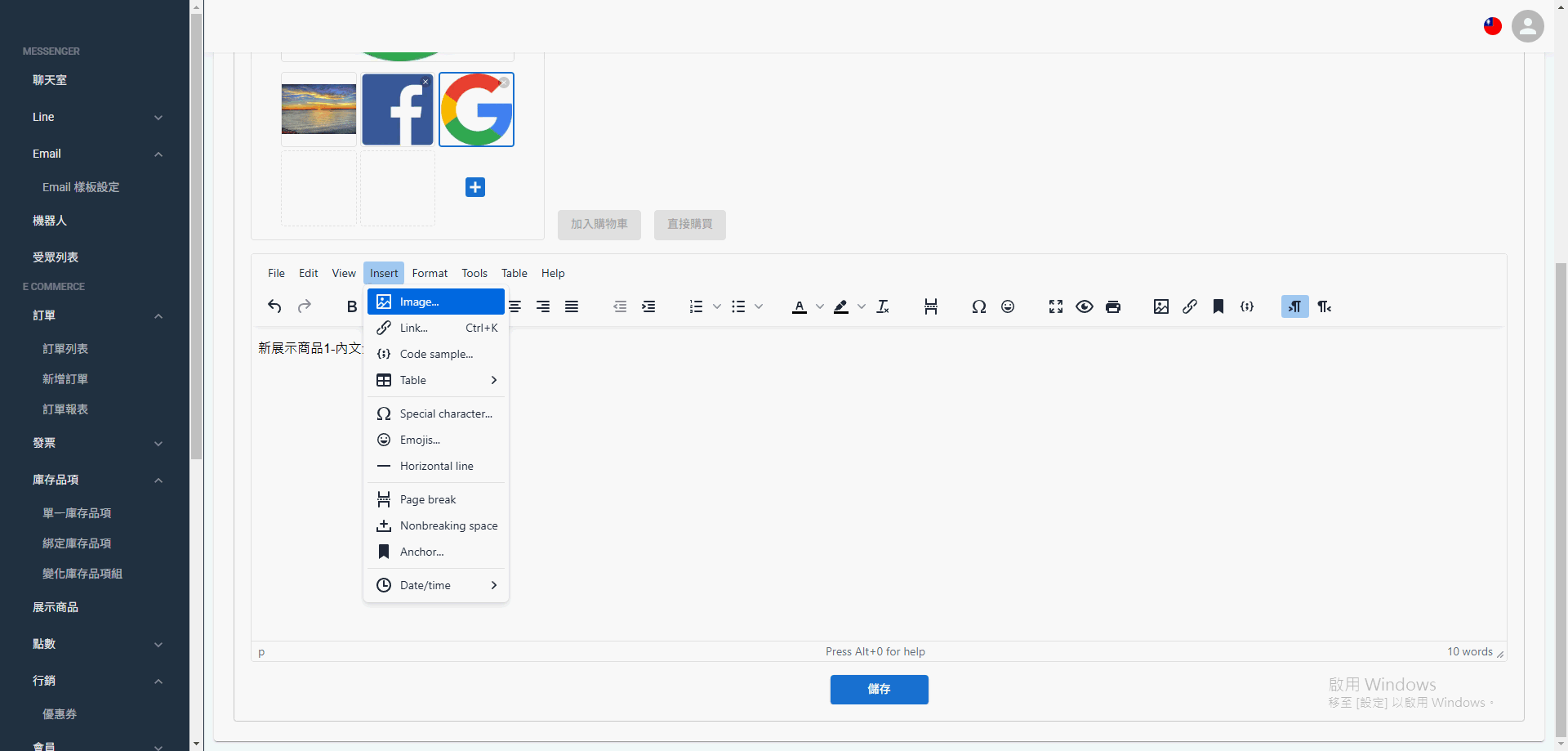The height and width of the screenshot is (751, 1568).
Task: Increase indent using the indent icon
Action: pyautogui.click(x=648, y=306)
